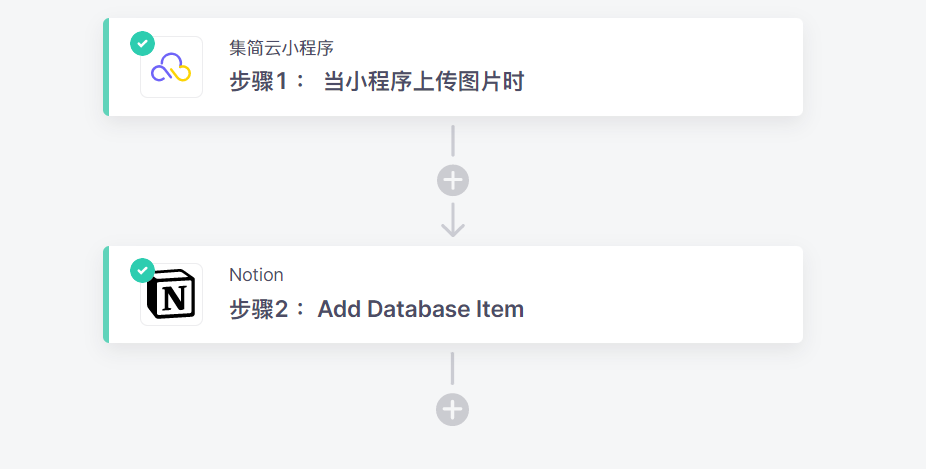
Task: Select the 集简云小程序 app name label
Action: pos(282,48)
